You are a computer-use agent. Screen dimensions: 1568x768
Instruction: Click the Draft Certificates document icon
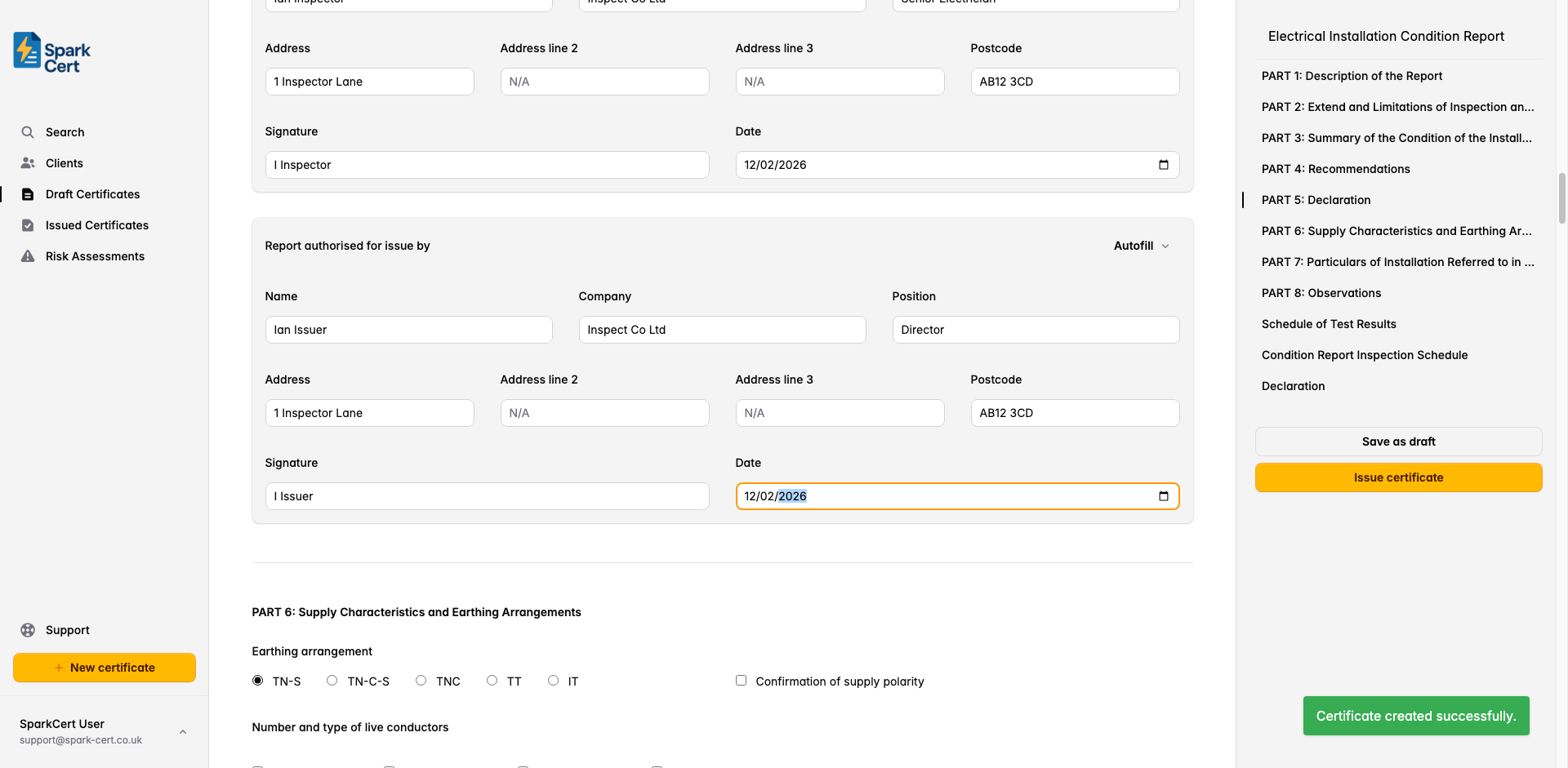click(x=27, y=193)
